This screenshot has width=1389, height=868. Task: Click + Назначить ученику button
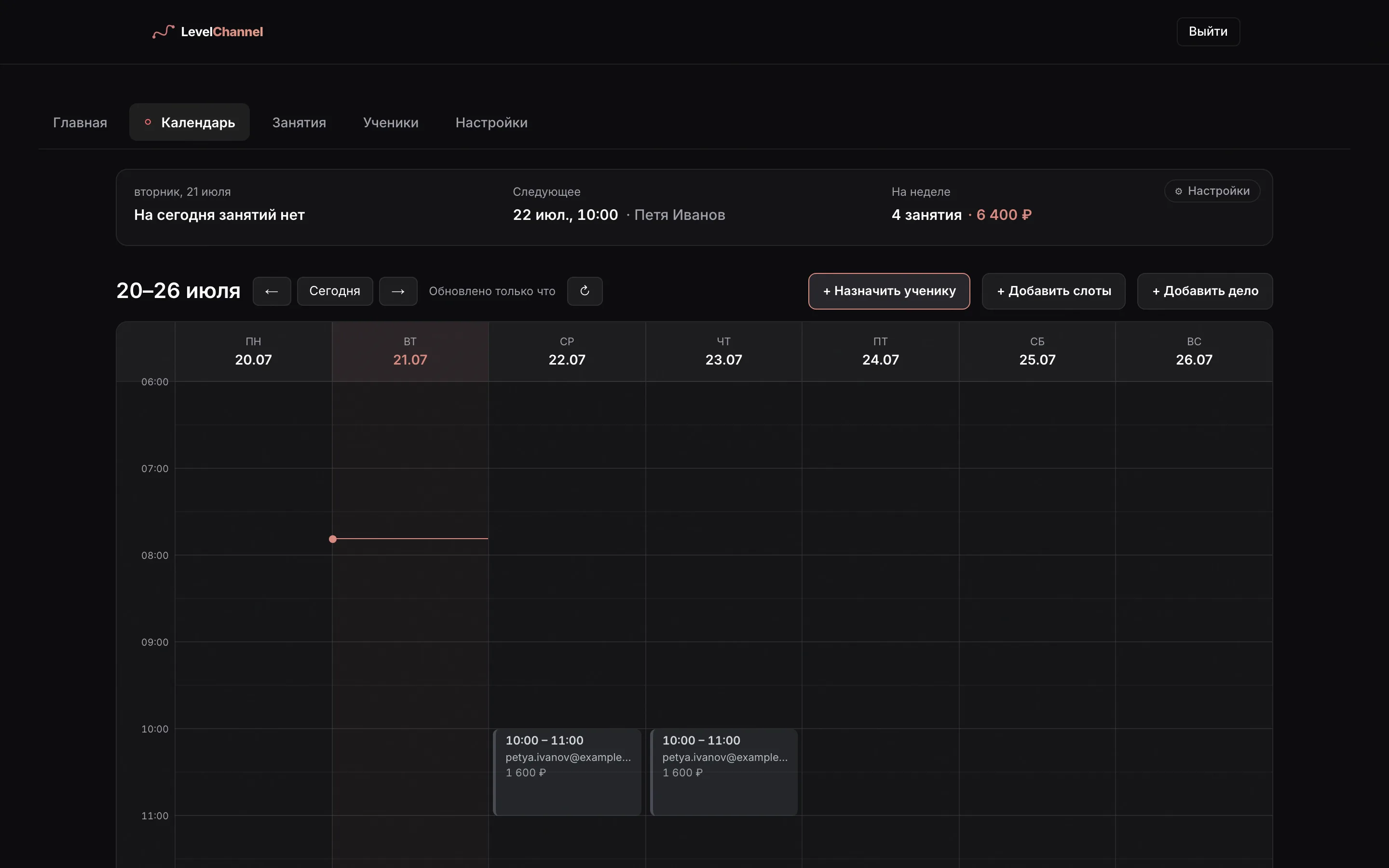click(889, 291)
